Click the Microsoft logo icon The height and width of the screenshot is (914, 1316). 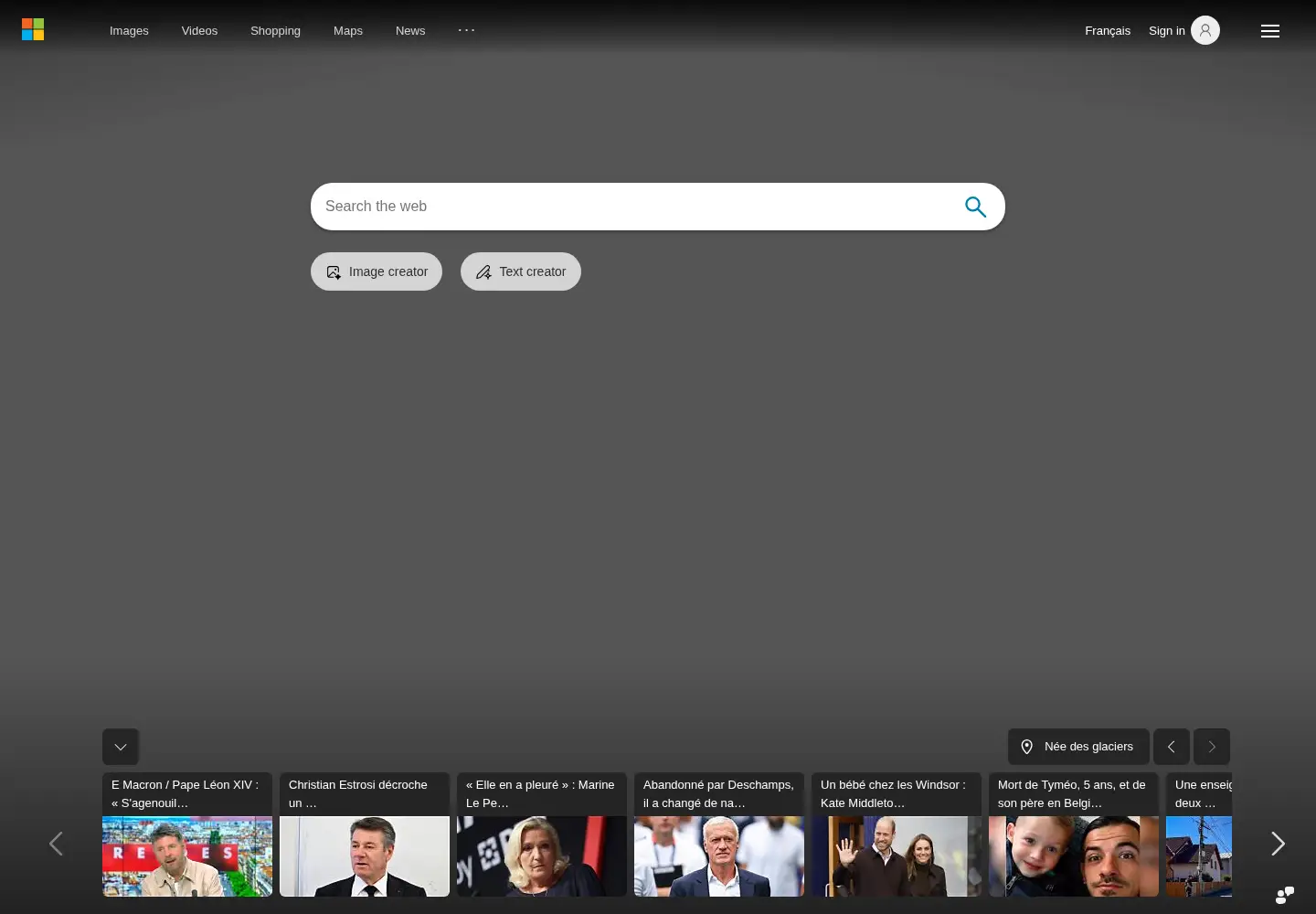tap(33, 30)
